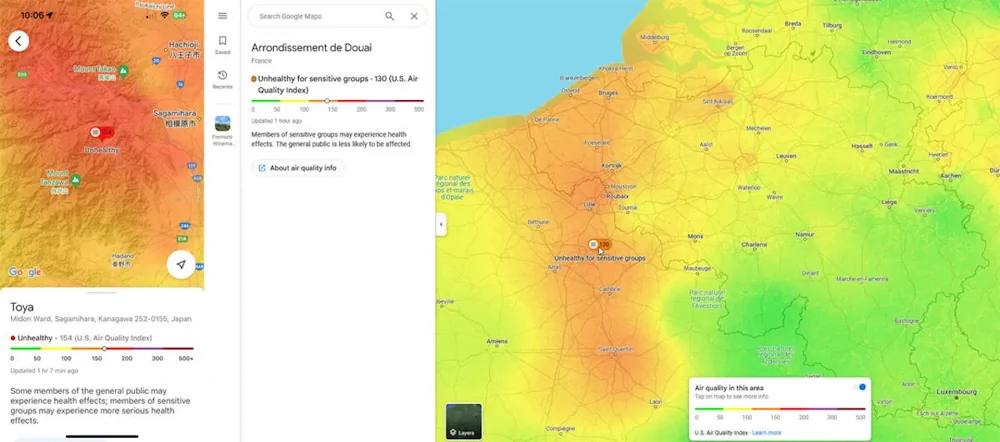The image size is (1000, 442).
Task: Click Luxembourg label on map
Action: click(x=957, y=392)
